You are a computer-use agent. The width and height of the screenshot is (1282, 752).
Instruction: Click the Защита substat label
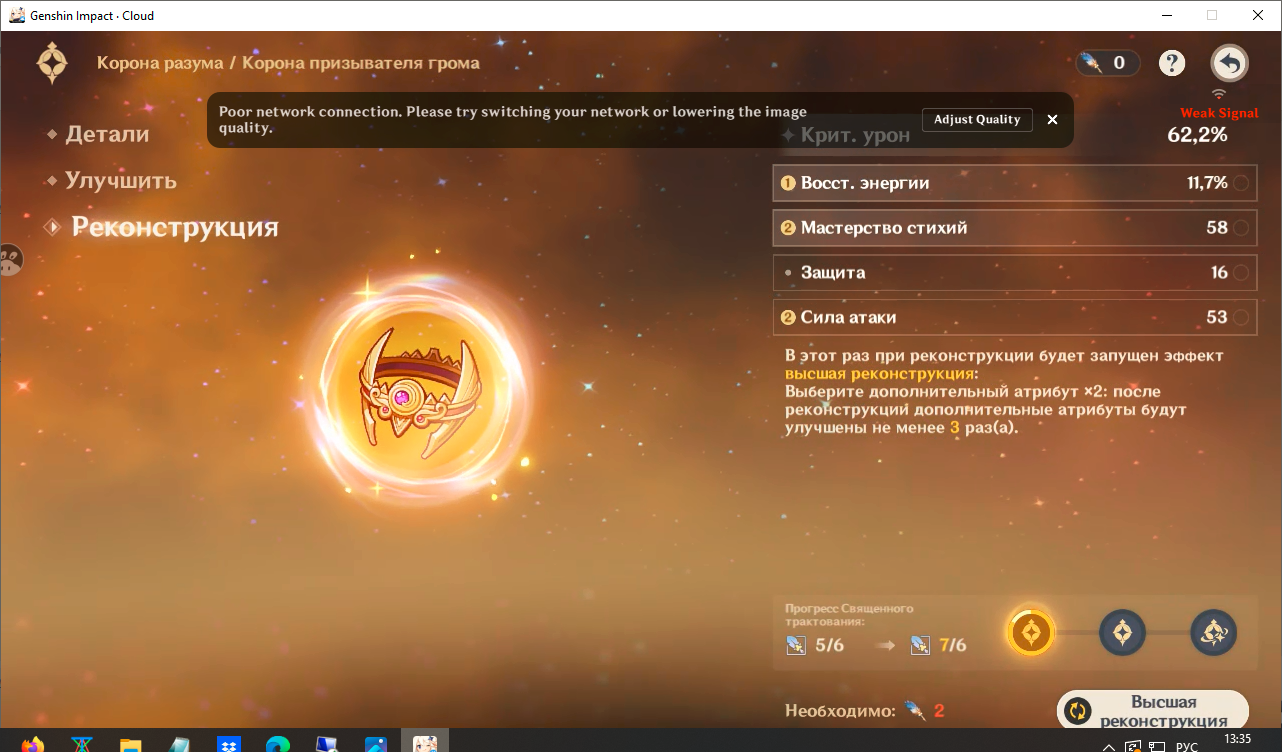coord(833,272)
